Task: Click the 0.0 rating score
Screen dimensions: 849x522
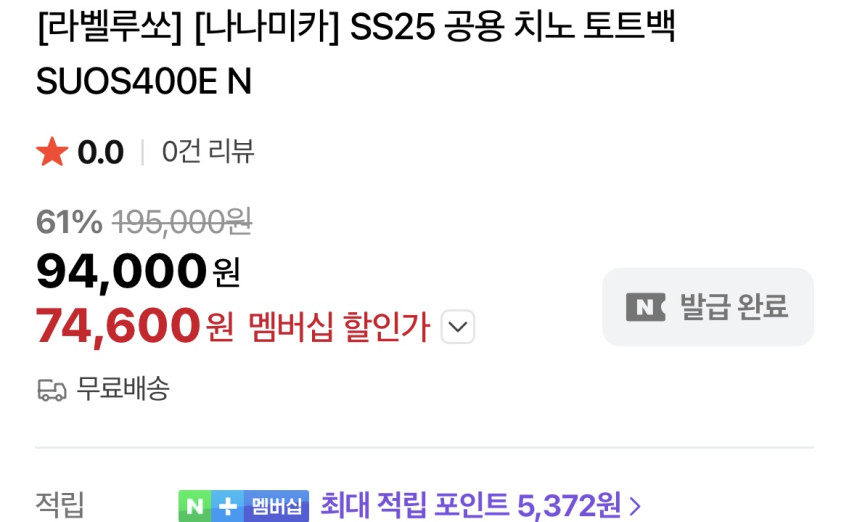Action: [101, 152]
